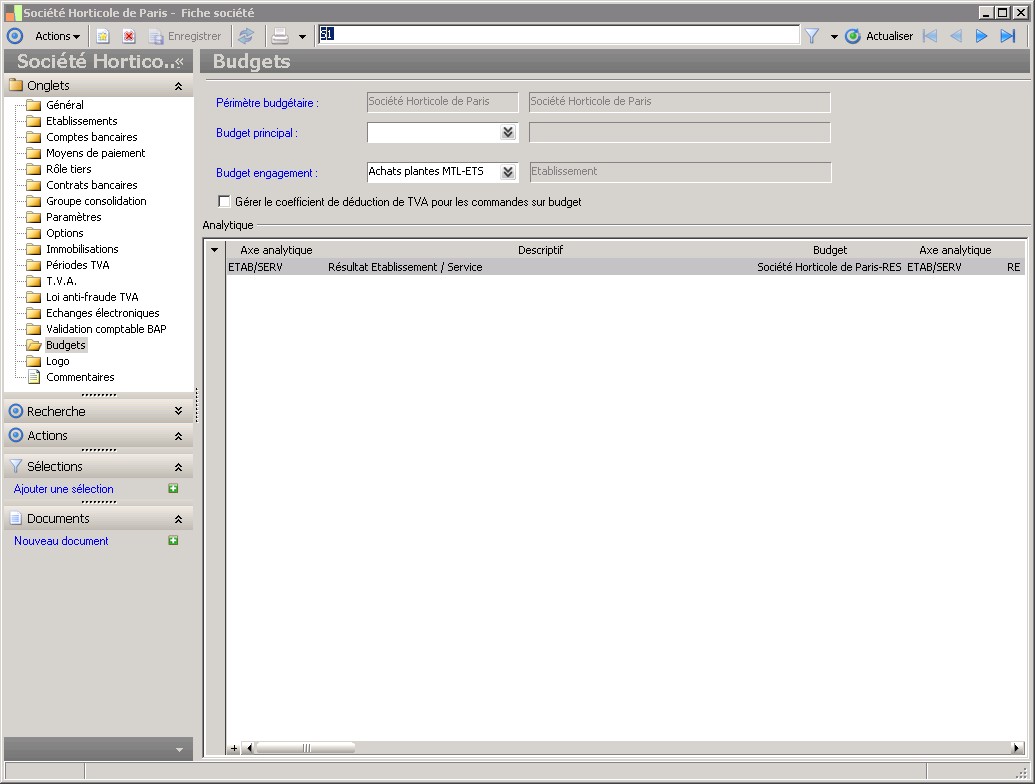Click the printer icon
The height and width of the screenshot is (784, 1035).
(x=281, y=36)
